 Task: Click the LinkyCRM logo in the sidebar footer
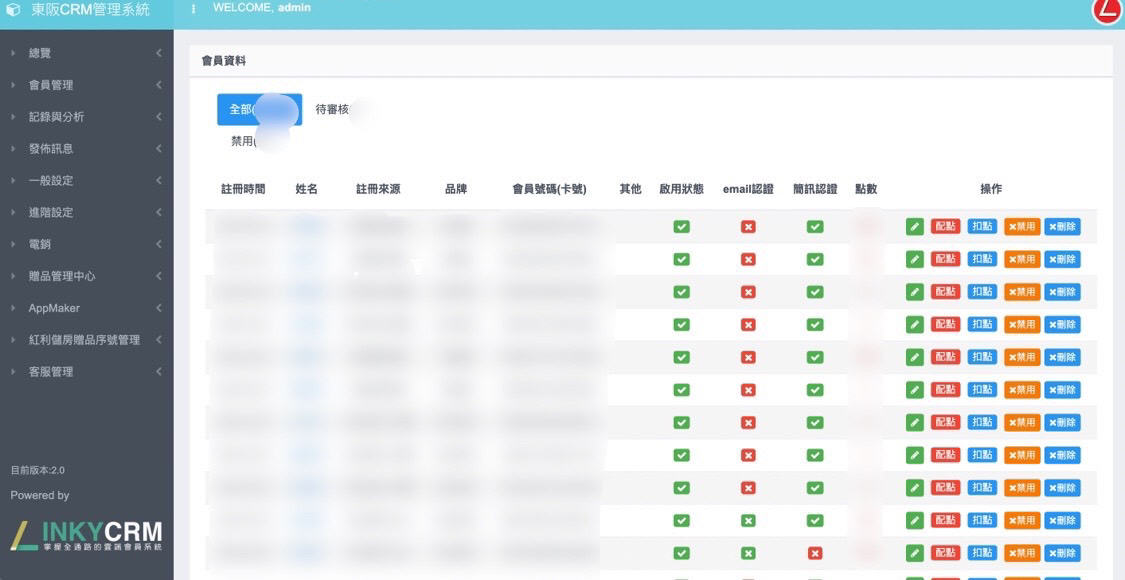pyautogui.click(x=86, y=535)
